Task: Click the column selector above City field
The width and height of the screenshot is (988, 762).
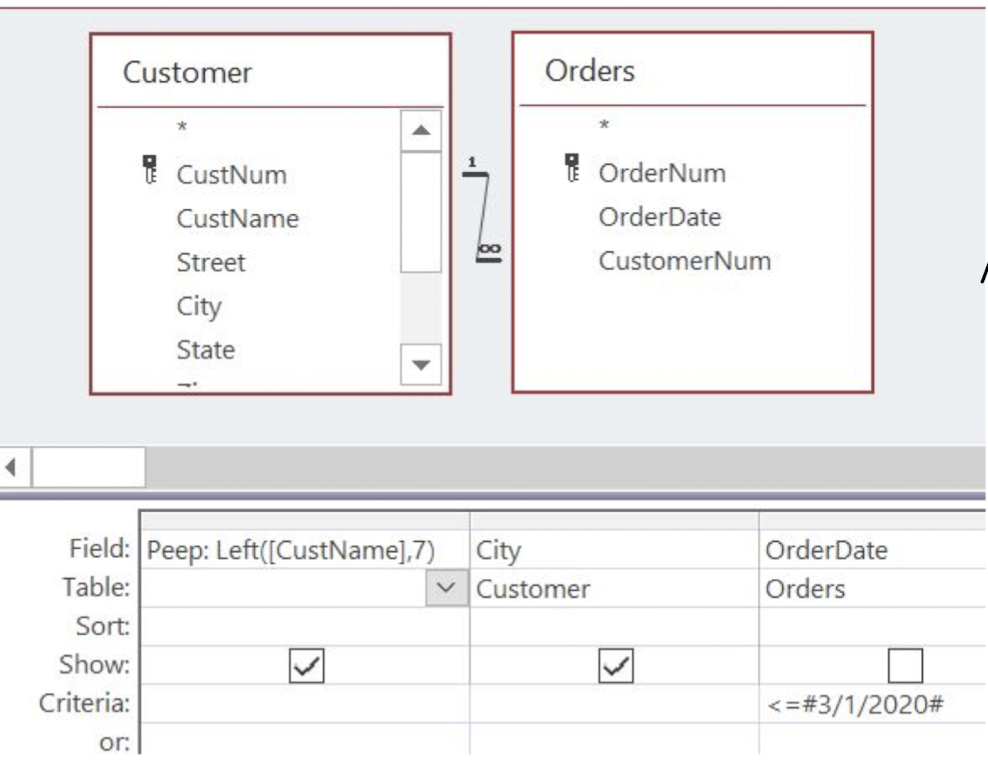Action: 614,521
